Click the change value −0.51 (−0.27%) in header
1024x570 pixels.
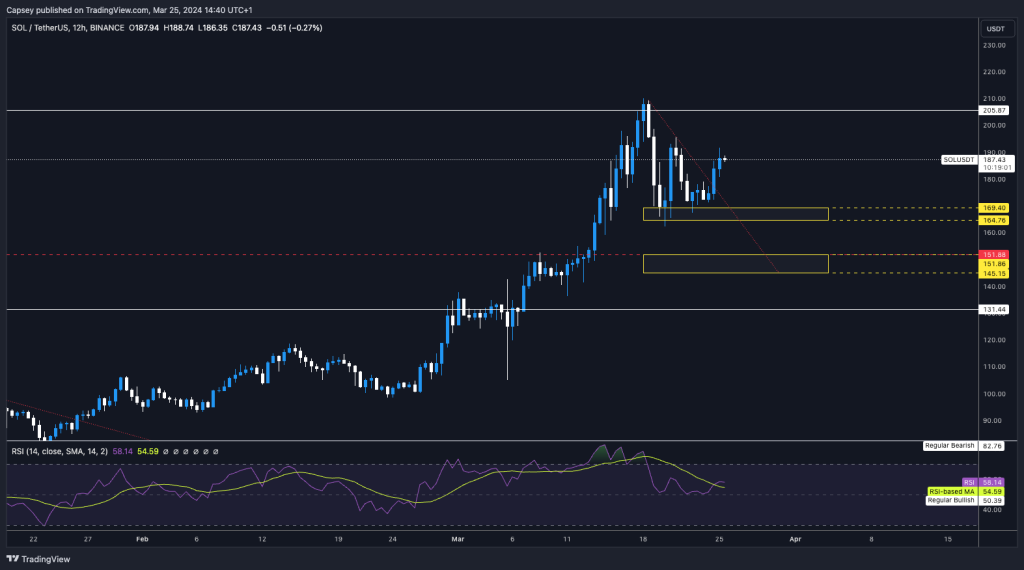click(x=294, y=28)
